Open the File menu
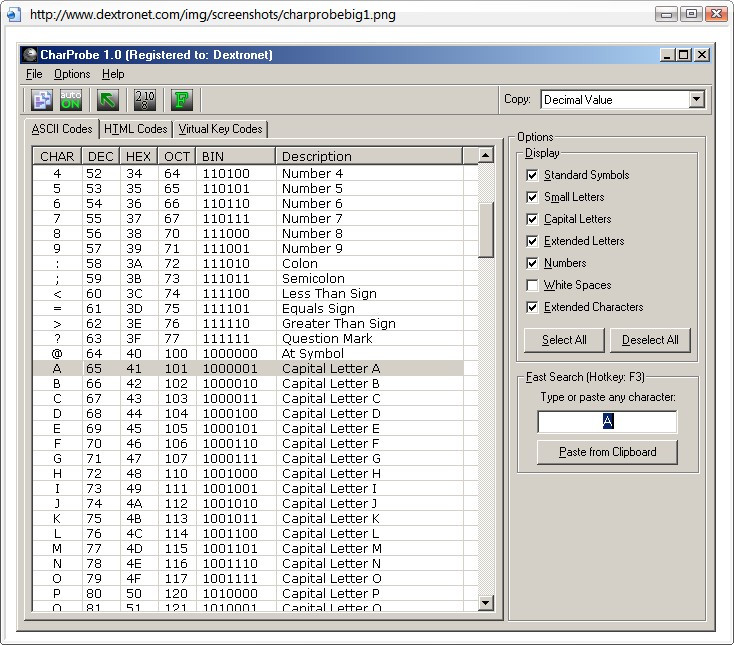Image resolution: width=734 pixels, height=645 pixels. tap(34, 74)
